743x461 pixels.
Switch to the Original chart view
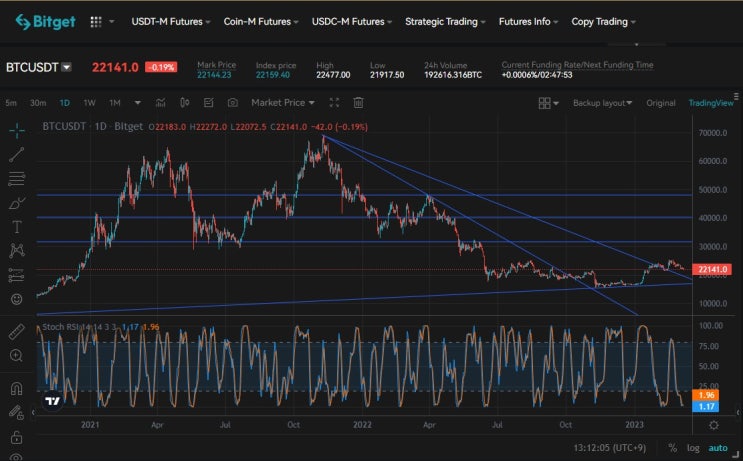coord(661,103)
